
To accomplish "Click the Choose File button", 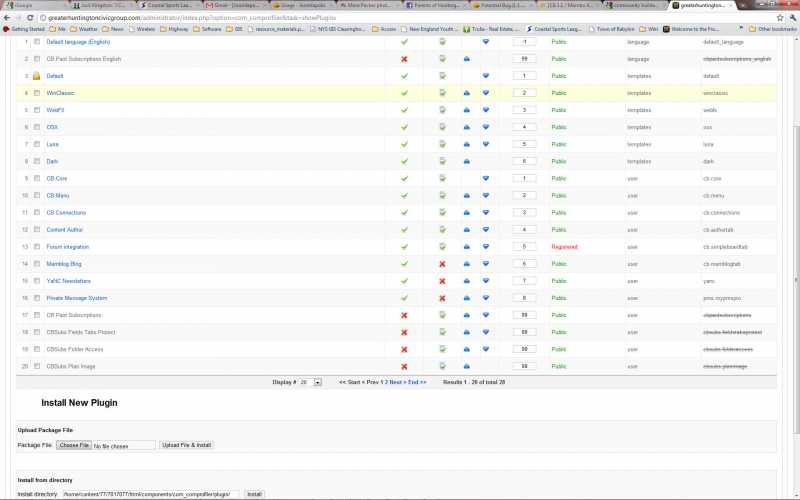I will [x=74, y=445].
